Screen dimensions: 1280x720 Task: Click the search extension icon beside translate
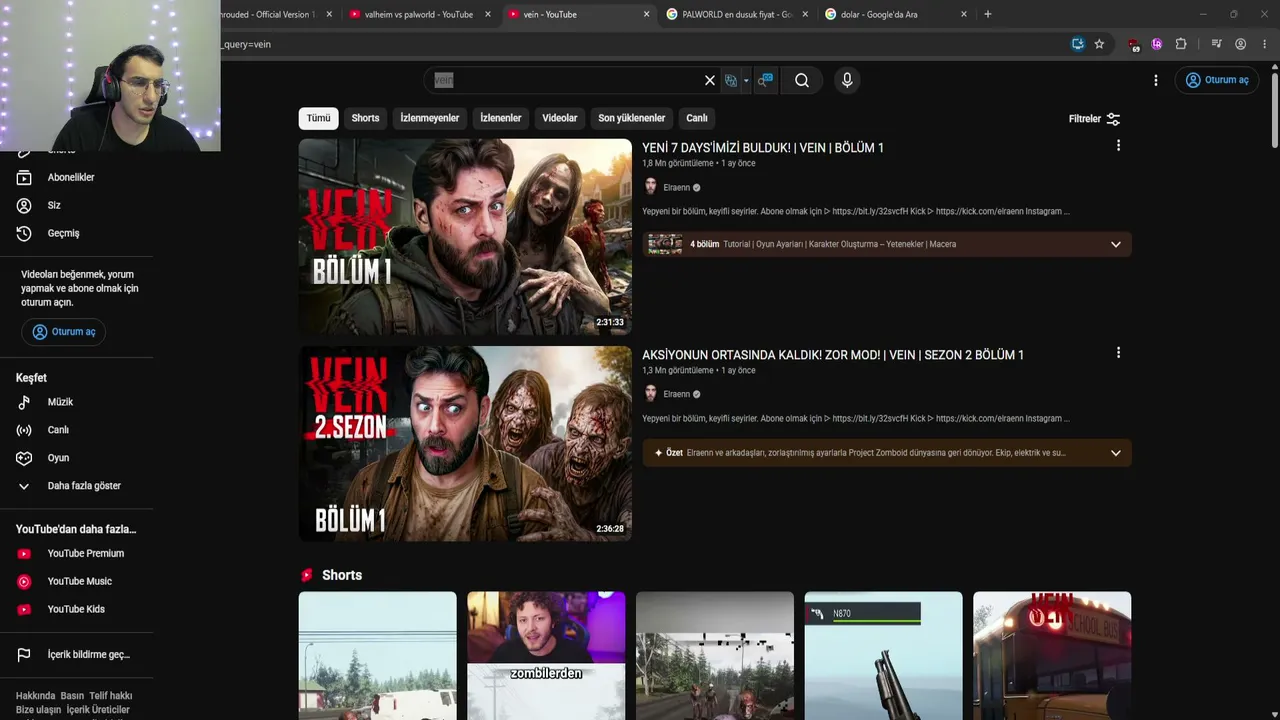coord(765,80)
